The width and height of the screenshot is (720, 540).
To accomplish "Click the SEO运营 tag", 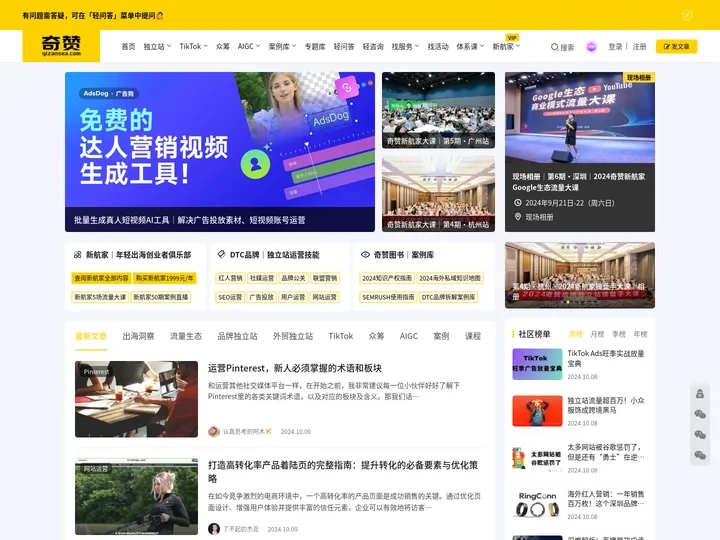I will coord(230,297).
